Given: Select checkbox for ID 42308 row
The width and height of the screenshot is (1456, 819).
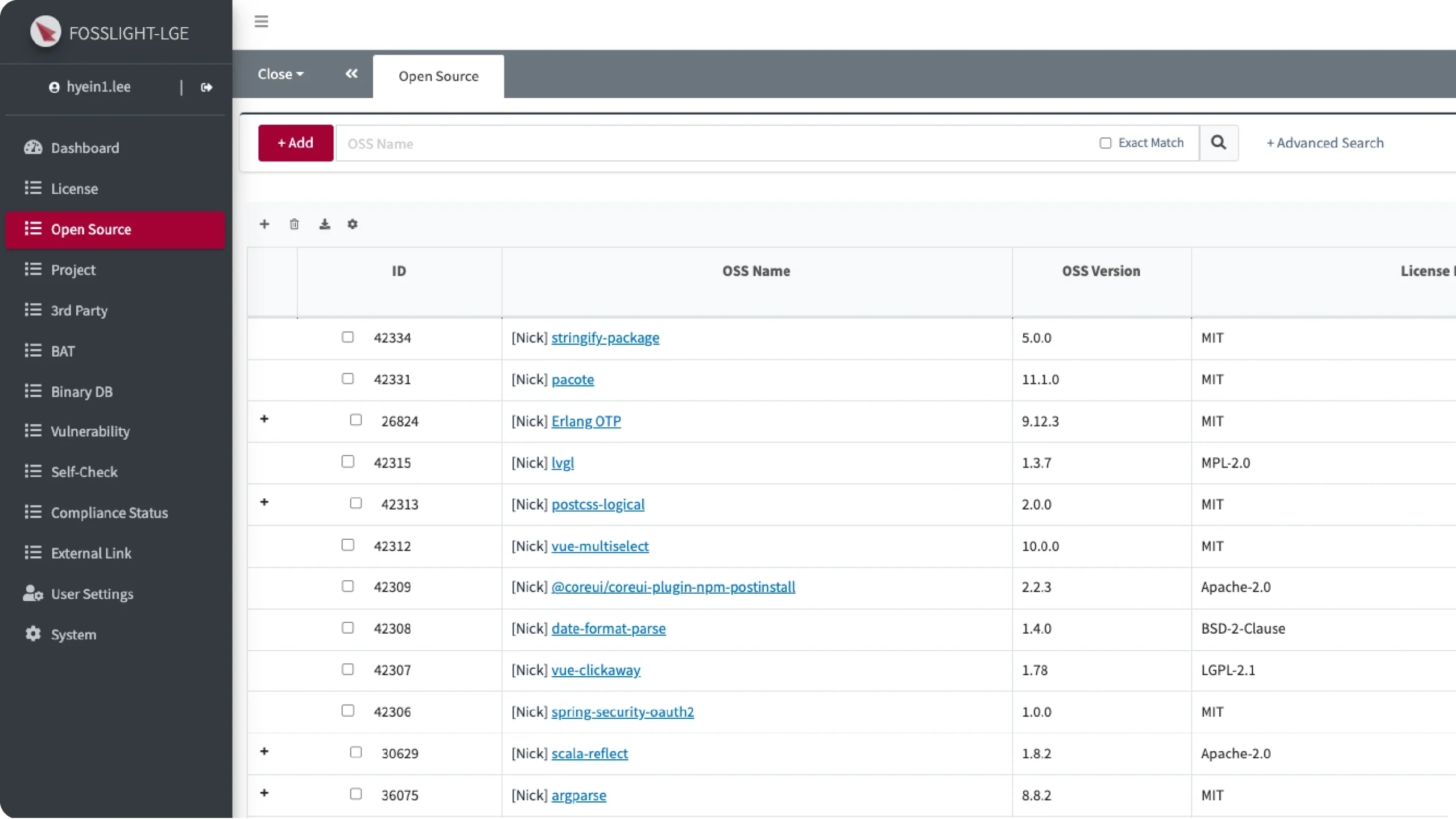Looking at the screenshot, I should pyautogui.click(x=348, y=628).
